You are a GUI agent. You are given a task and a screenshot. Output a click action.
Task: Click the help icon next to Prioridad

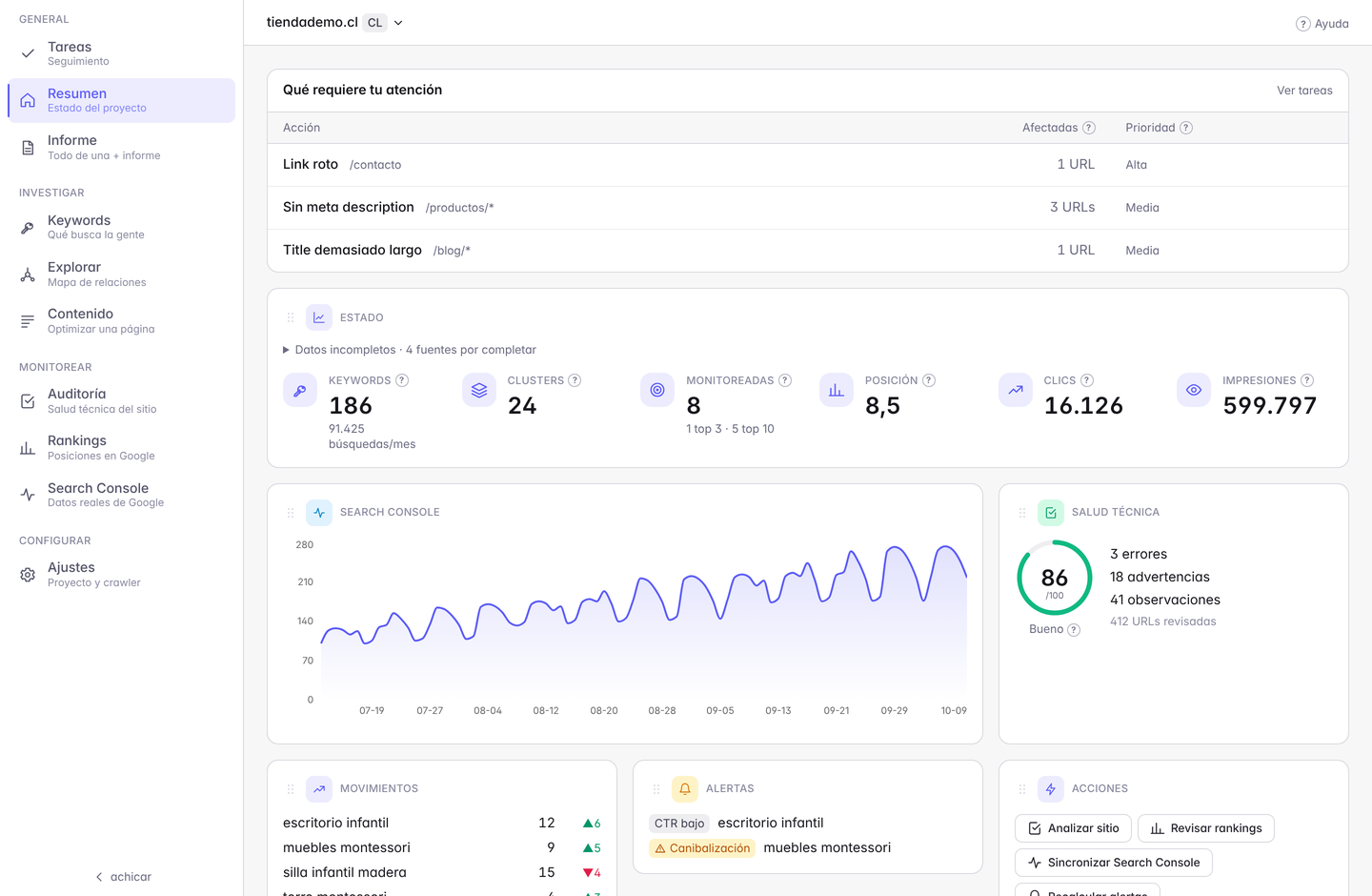pyautogui.click(x=1186, y=128)
